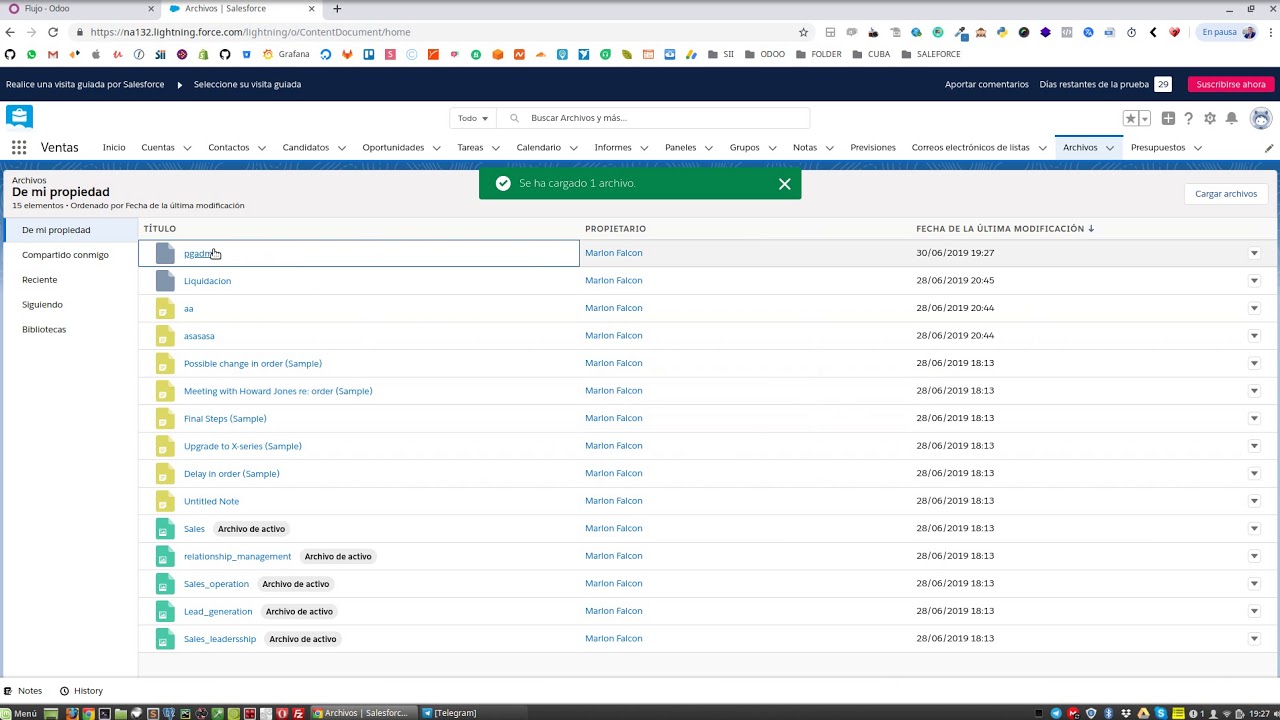The height and width of the screenshot is (720, 1280).
Task: Open the Grafana bookmark
Action: click(286, 54)
